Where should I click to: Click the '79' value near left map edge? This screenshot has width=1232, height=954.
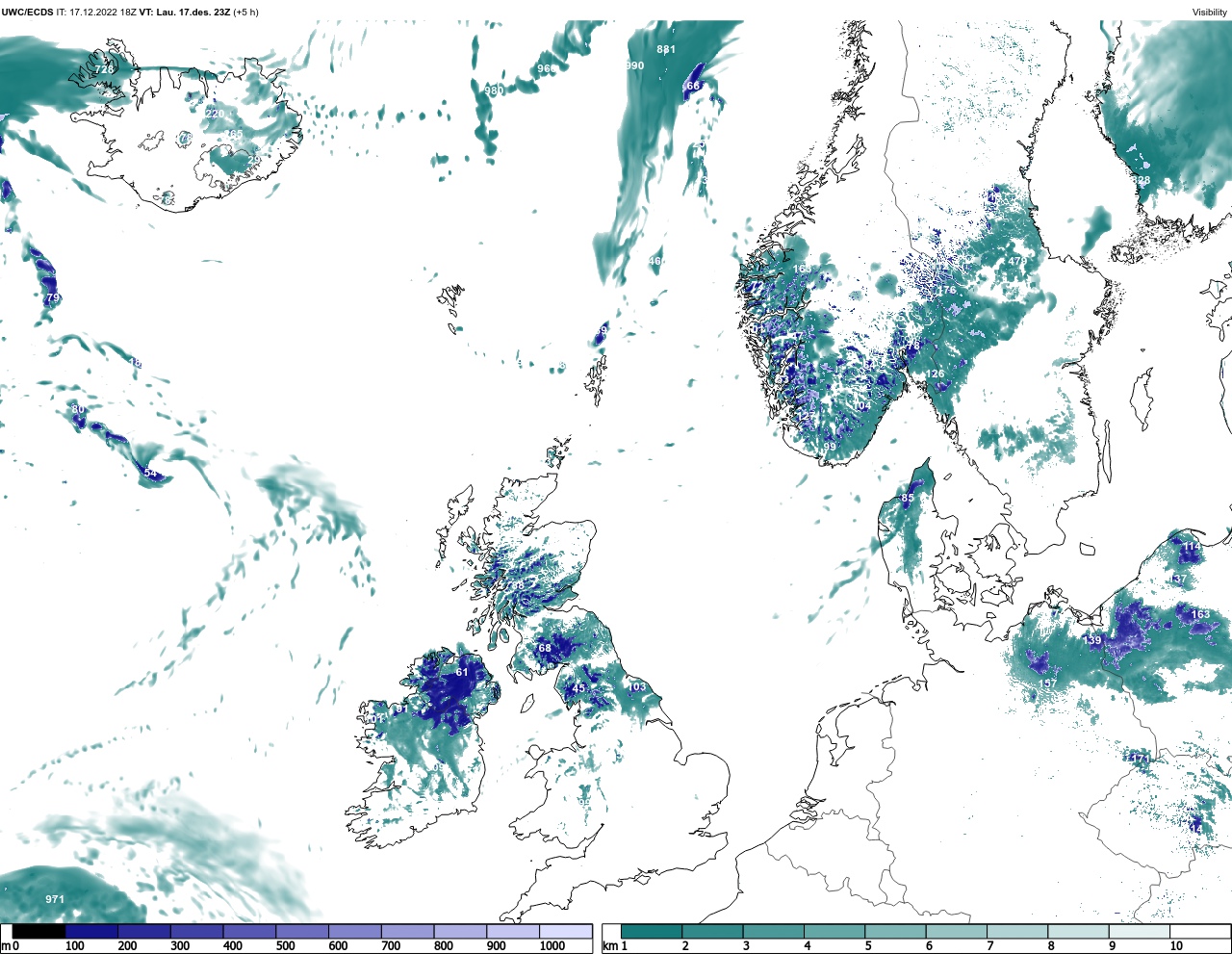(x=53, y=297)
